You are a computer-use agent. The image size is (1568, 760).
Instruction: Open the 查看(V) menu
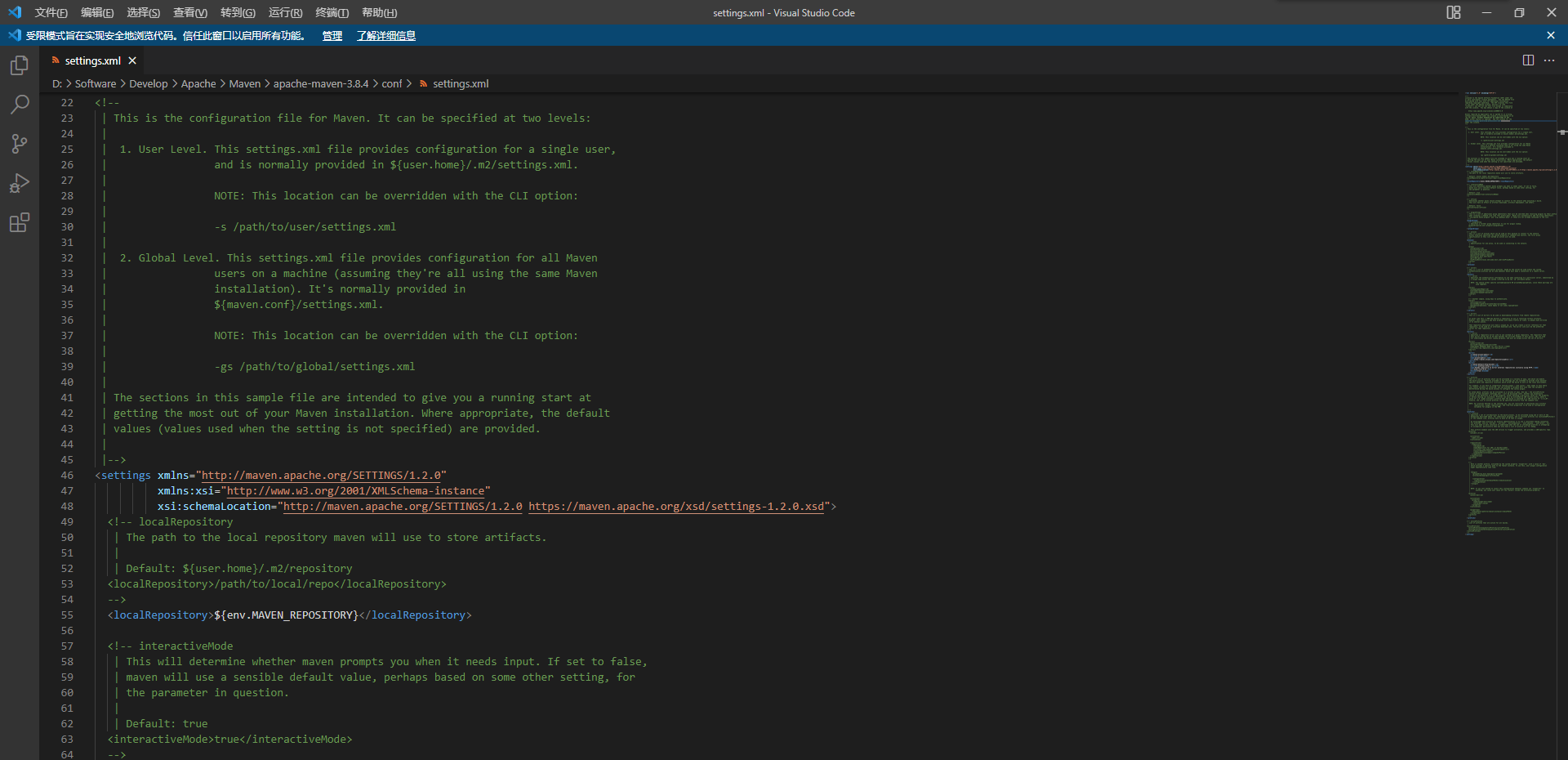[x=190, y=12]
